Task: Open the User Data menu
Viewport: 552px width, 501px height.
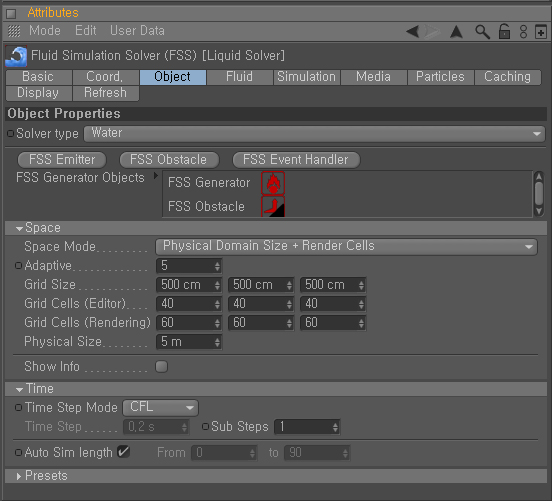Action: coord(137,31)
